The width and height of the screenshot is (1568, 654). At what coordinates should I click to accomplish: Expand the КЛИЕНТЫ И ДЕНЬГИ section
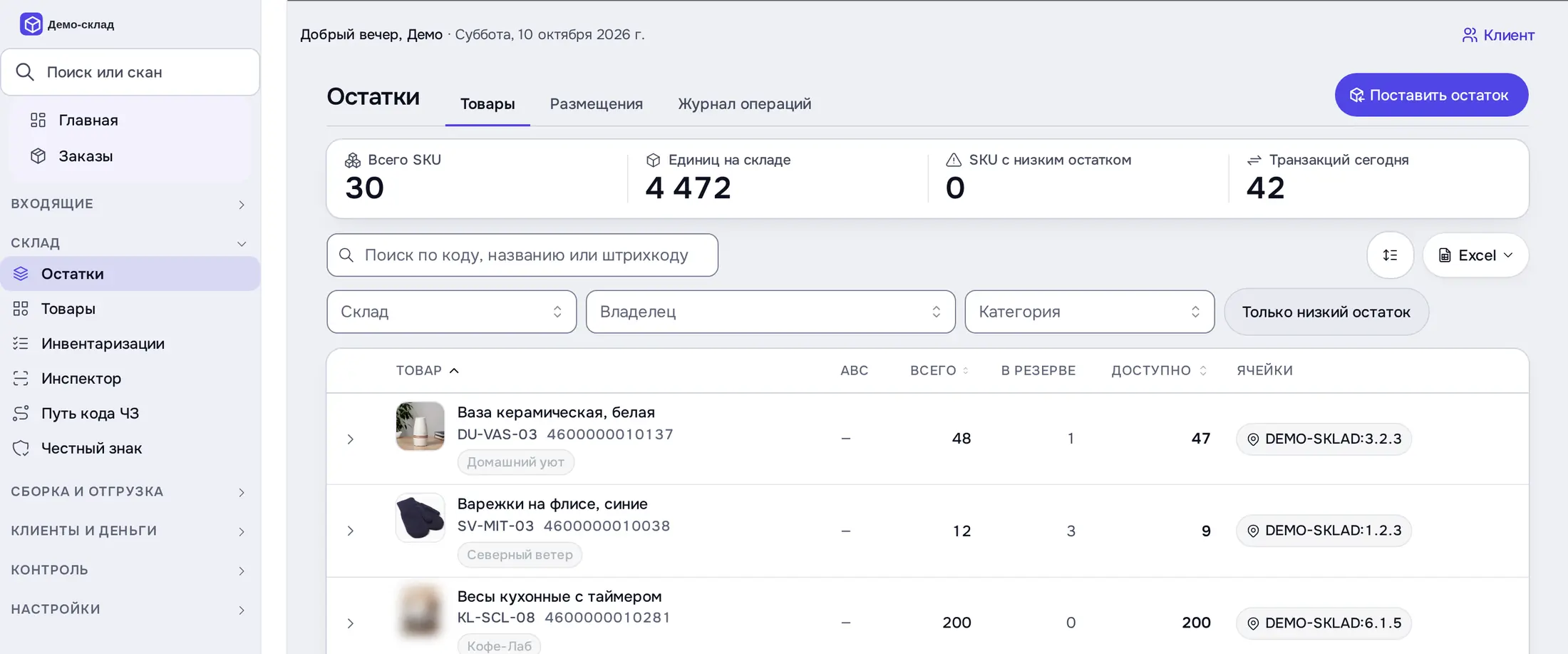point(130,531)
